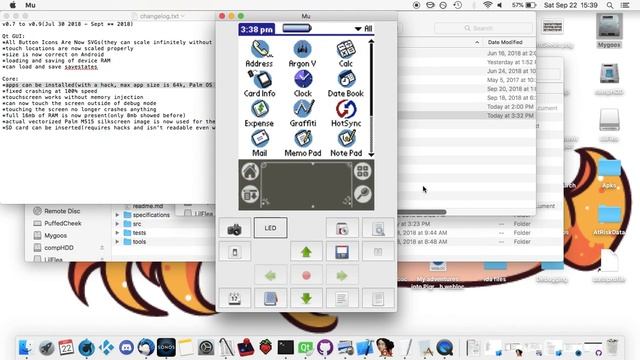Screen dimensions: 640x360
Task: Click the LED button
Action: (x=270, y=228)
